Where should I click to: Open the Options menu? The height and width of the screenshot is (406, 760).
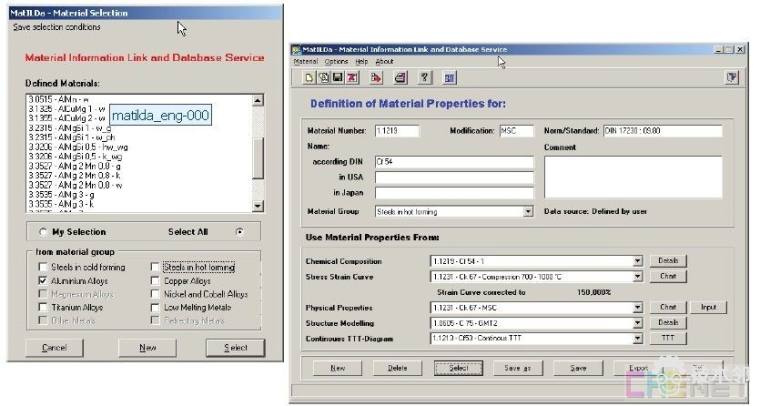(336, 61)
